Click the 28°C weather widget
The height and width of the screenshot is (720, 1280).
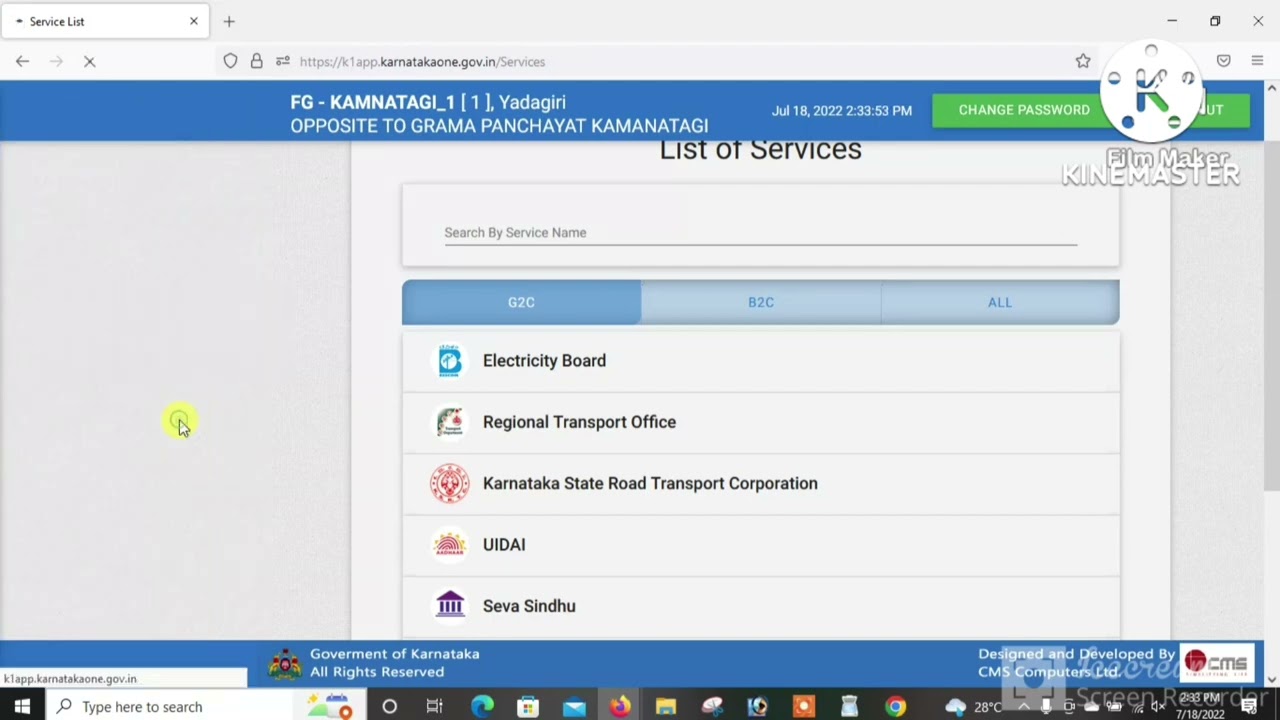pos(975,707)
